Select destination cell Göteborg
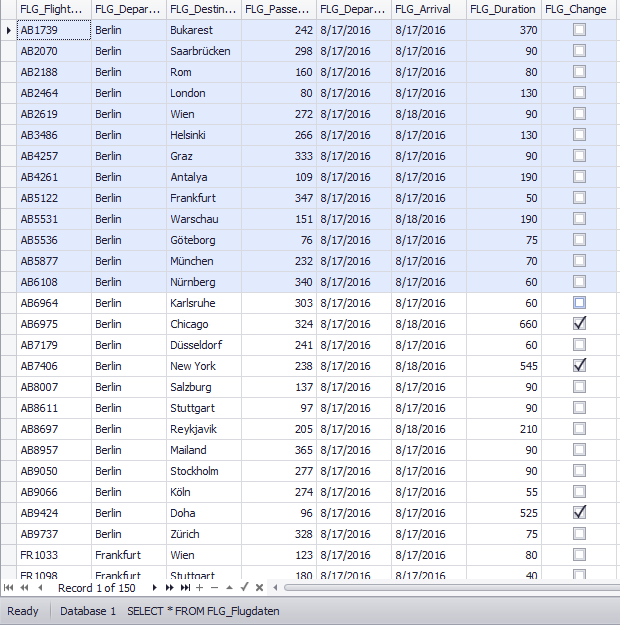 point(204,240)
